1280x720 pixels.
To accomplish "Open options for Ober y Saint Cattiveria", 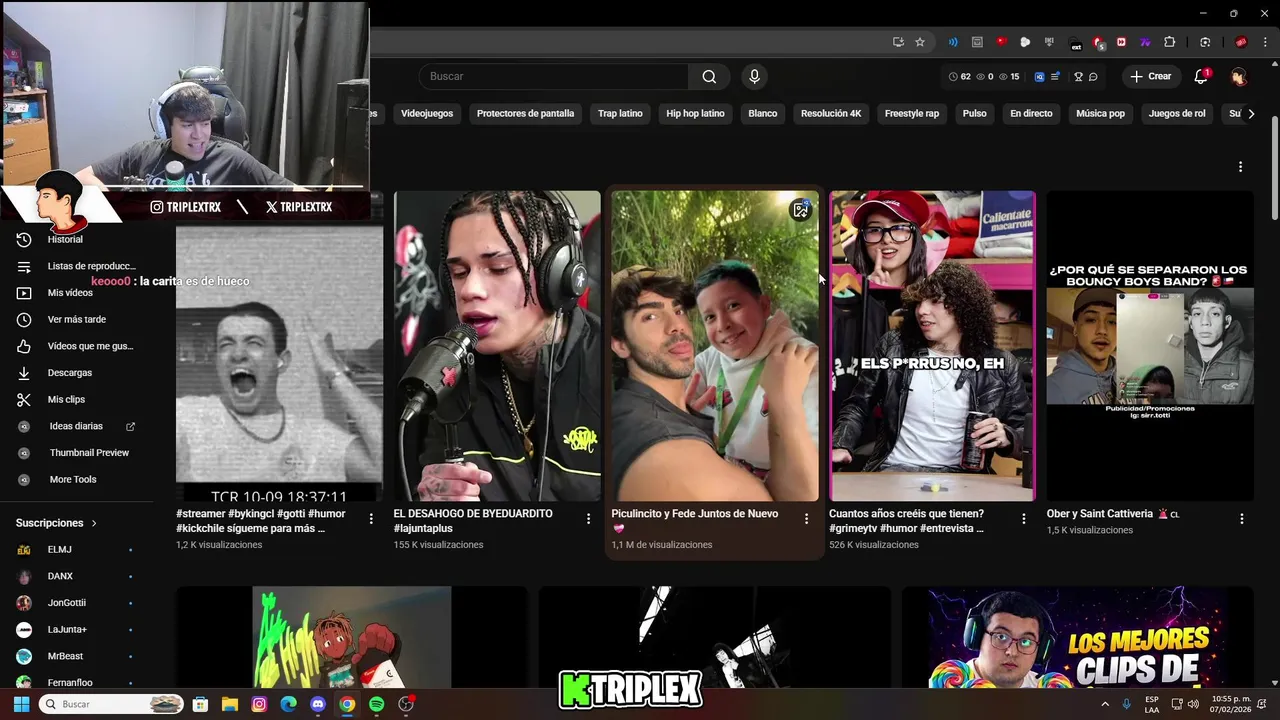I will 1241,519.
